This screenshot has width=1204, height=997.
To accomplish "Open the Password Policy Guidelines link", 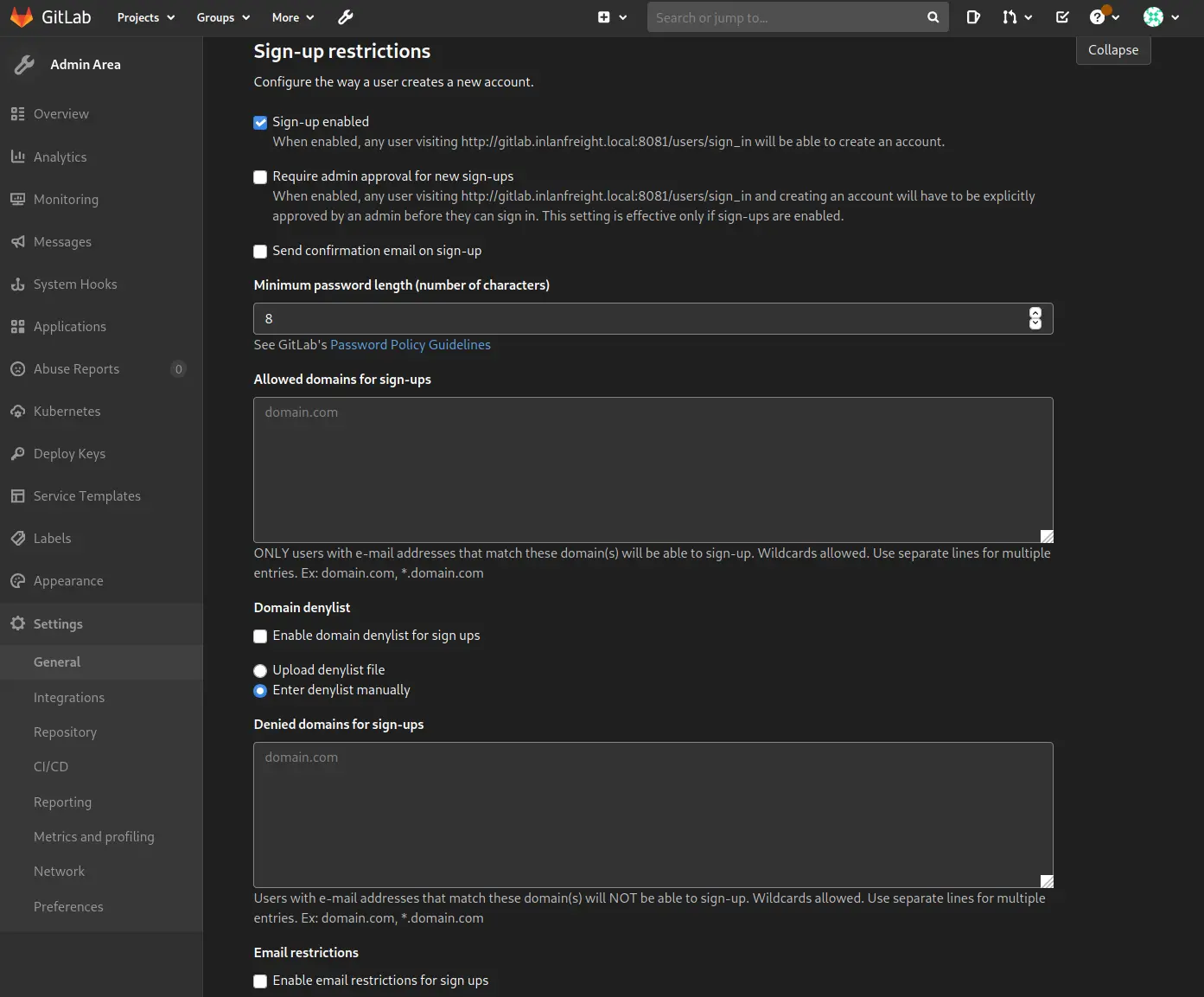I will [x=410, y=345].
